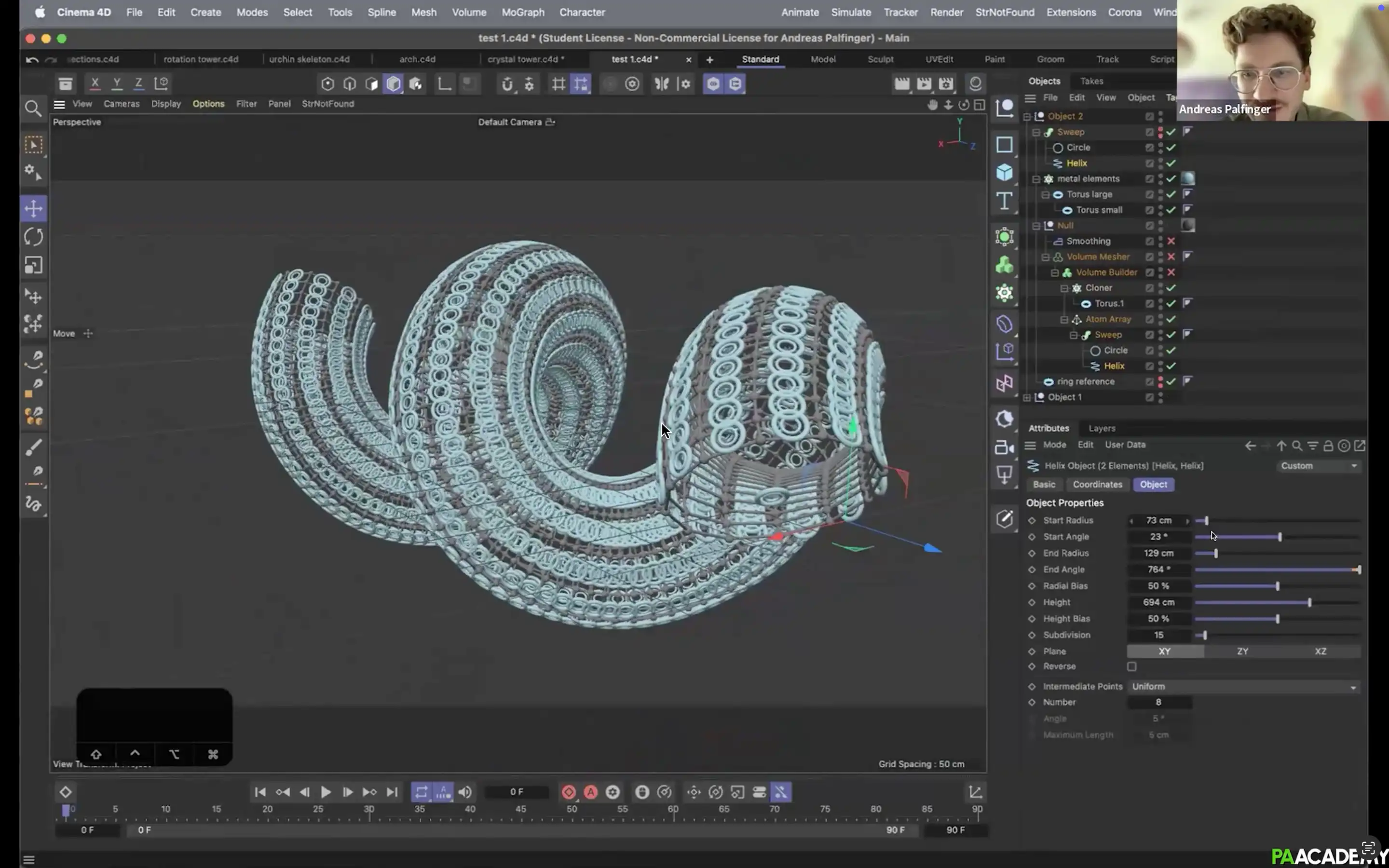Click the viewport layout toggle icon
The height and width of the screenshot is (868, 1389).
(x=980, y=105)
